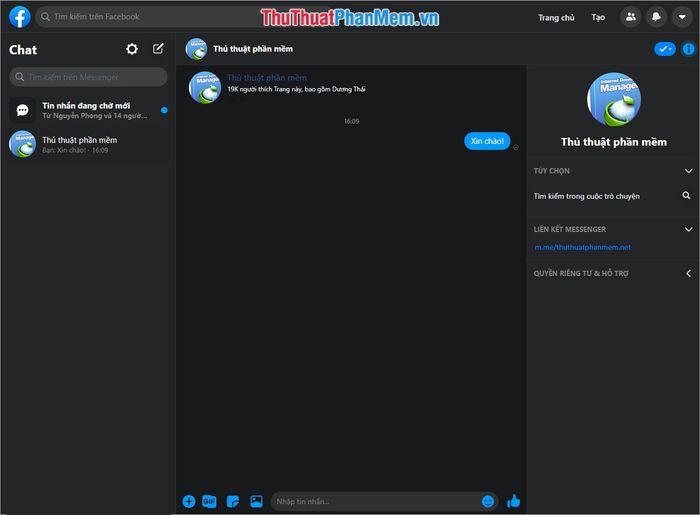
Task: Open m.me/thuthuatphanmem.net link
Action: click(x=582, y=247)
